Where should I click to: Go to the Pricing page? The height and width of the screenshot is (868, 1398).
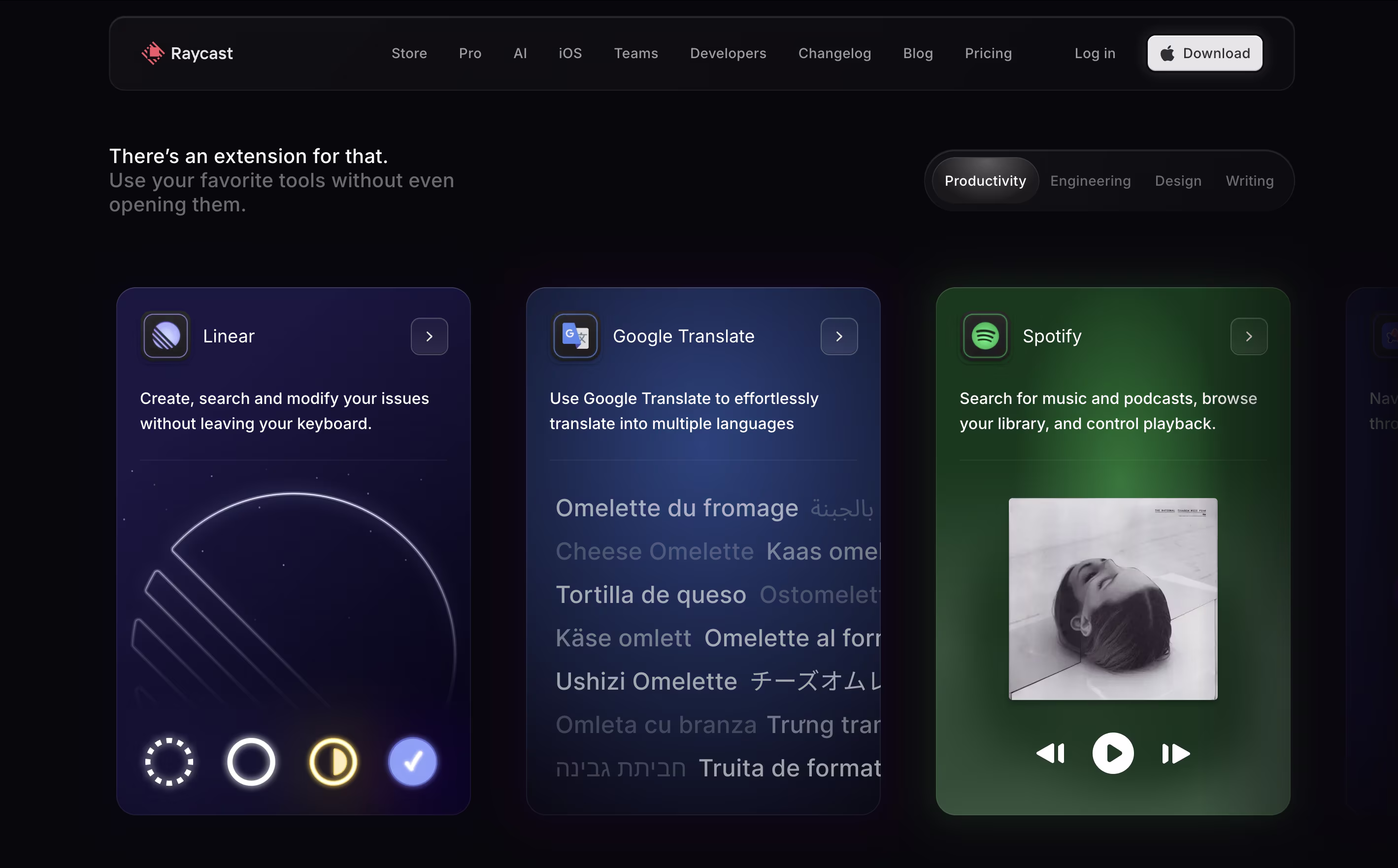988,53
